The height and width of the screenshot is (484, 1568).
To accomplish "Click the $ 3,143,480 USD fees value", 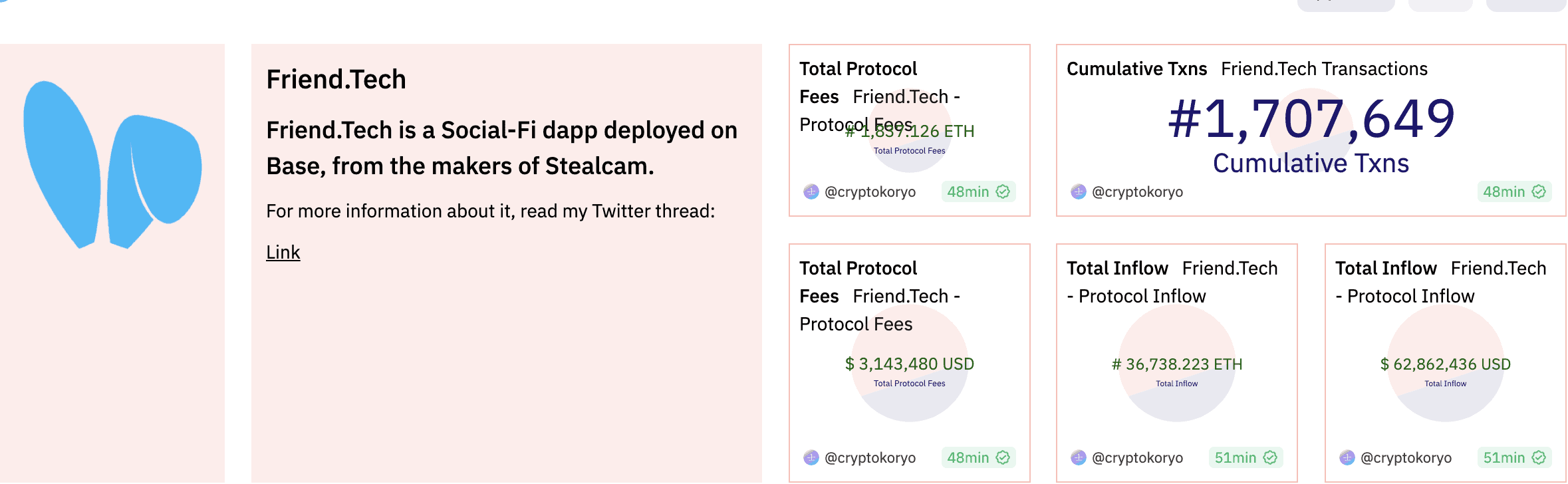I will pos(909,364).
